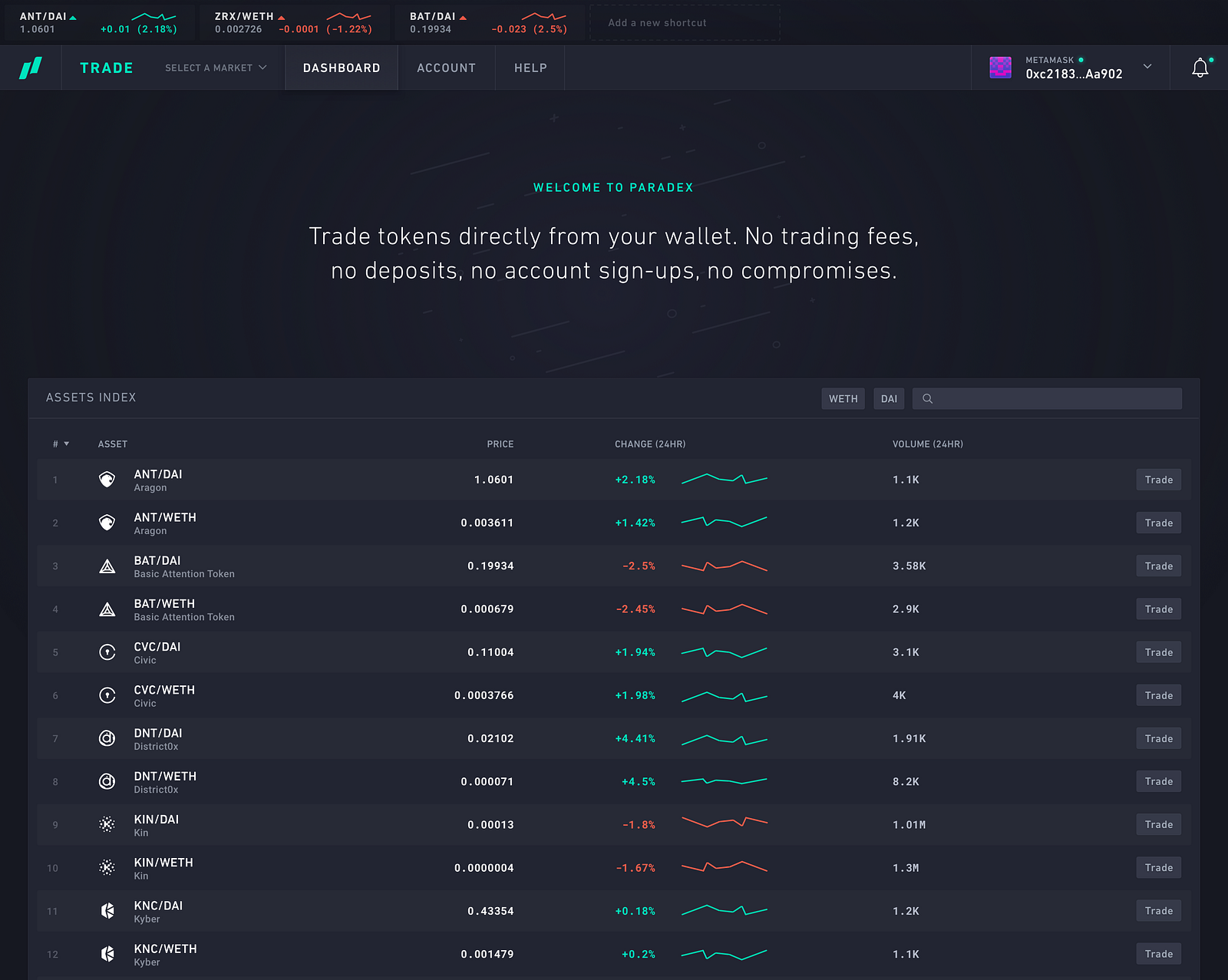Screen dimensions: 1228x980
Task: Click the Paradex logo icon
Action: point(31,68)
